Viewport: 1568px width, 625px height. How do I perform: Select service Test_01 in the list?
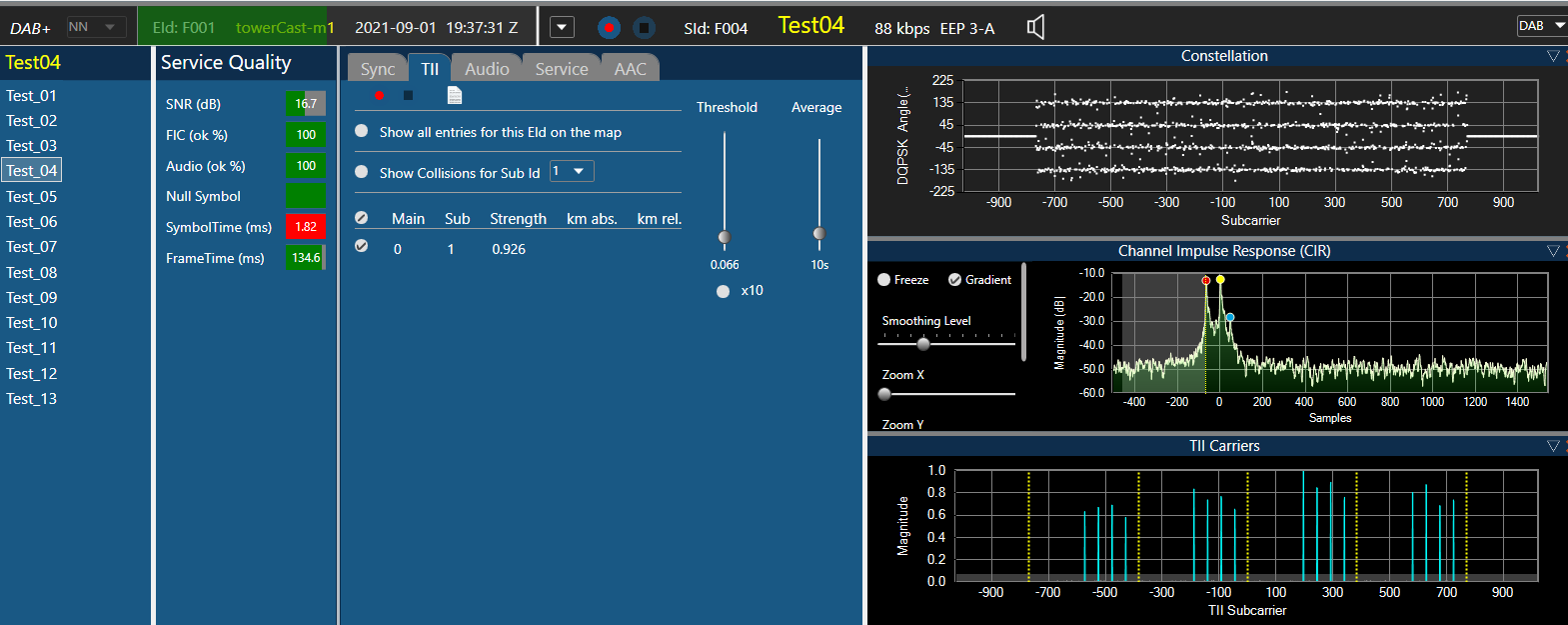coord(31,96)
